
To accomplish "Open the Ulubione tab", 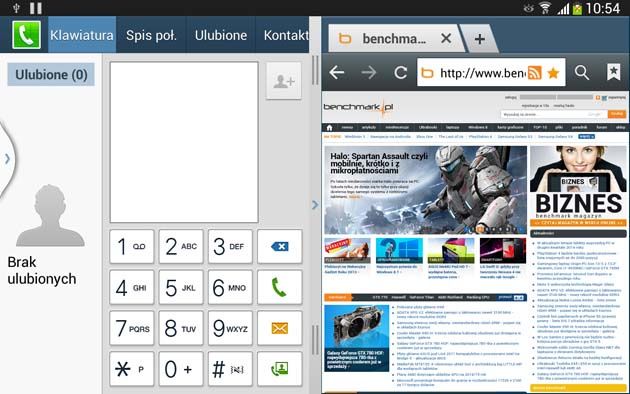I will coord(221,35).
